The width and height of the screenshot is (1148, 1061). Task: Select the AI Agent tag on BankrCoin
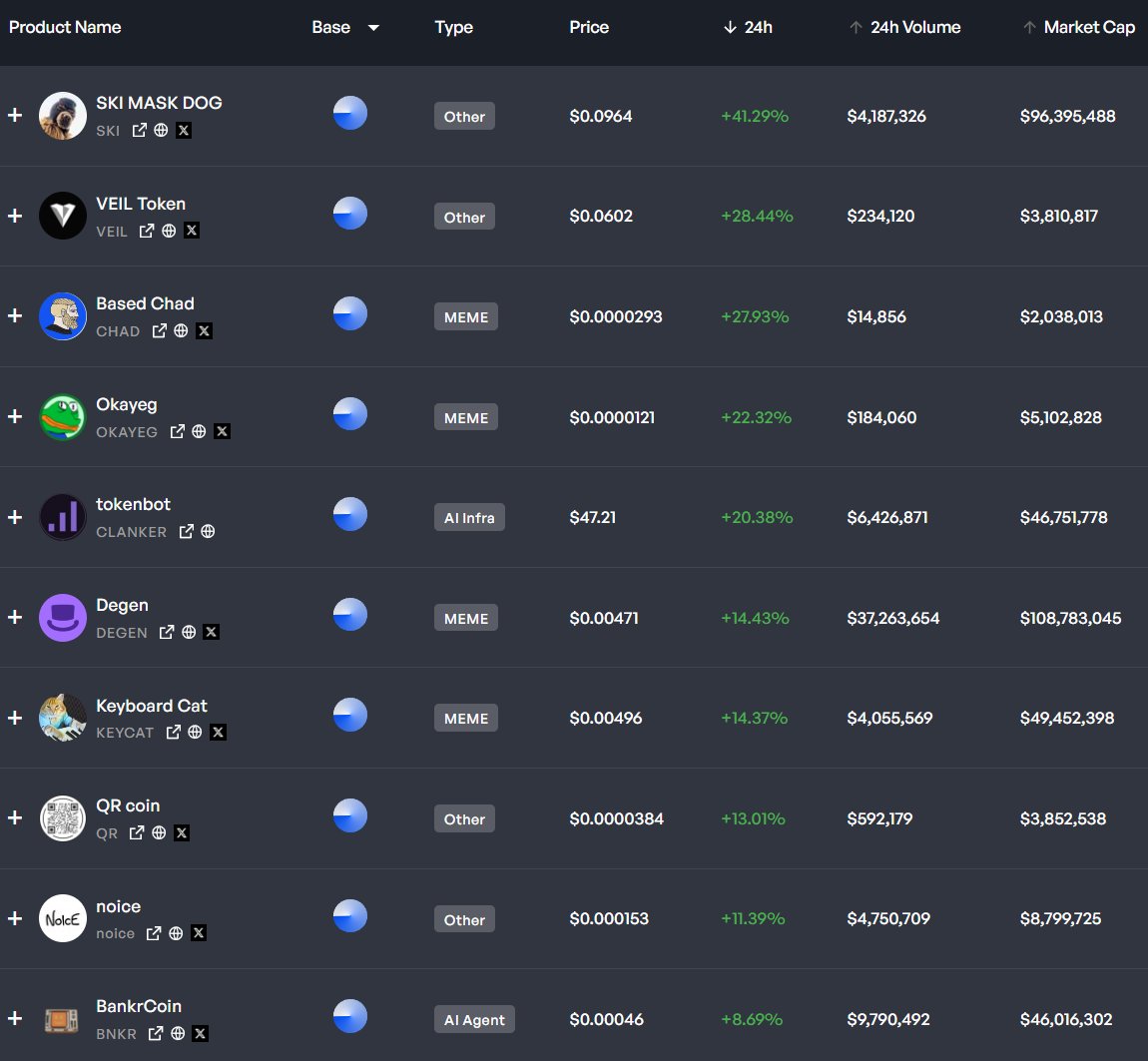coord(474,1019)
